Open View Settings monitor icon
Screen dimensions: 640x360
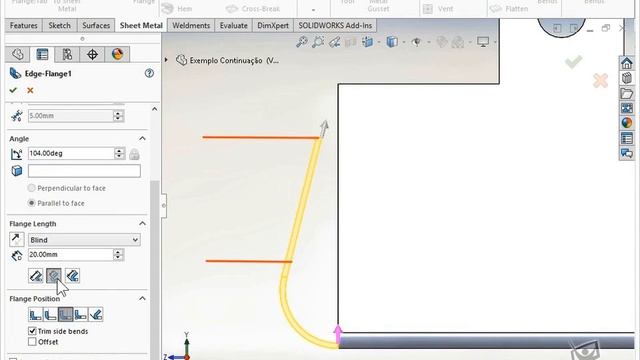(x=483, y=42)
